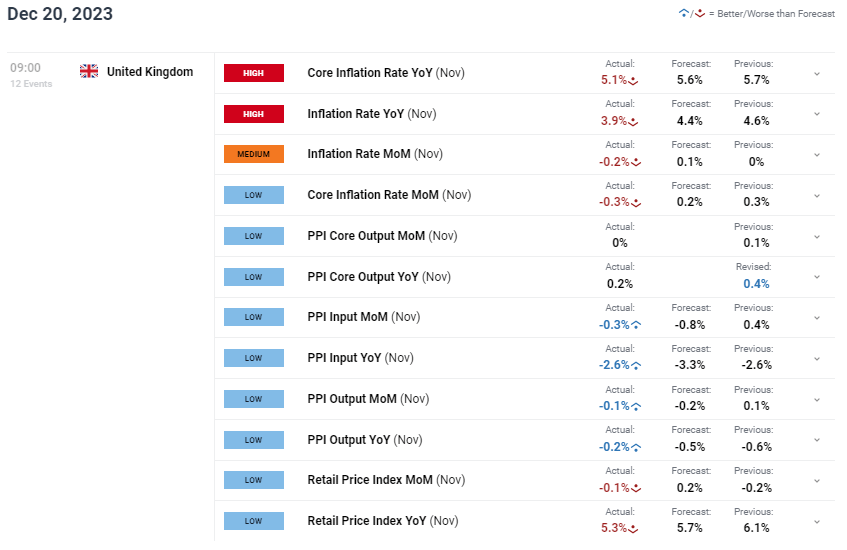
Task: Expand Retail Price Index MoM row chevron
Action: (817, 481)
